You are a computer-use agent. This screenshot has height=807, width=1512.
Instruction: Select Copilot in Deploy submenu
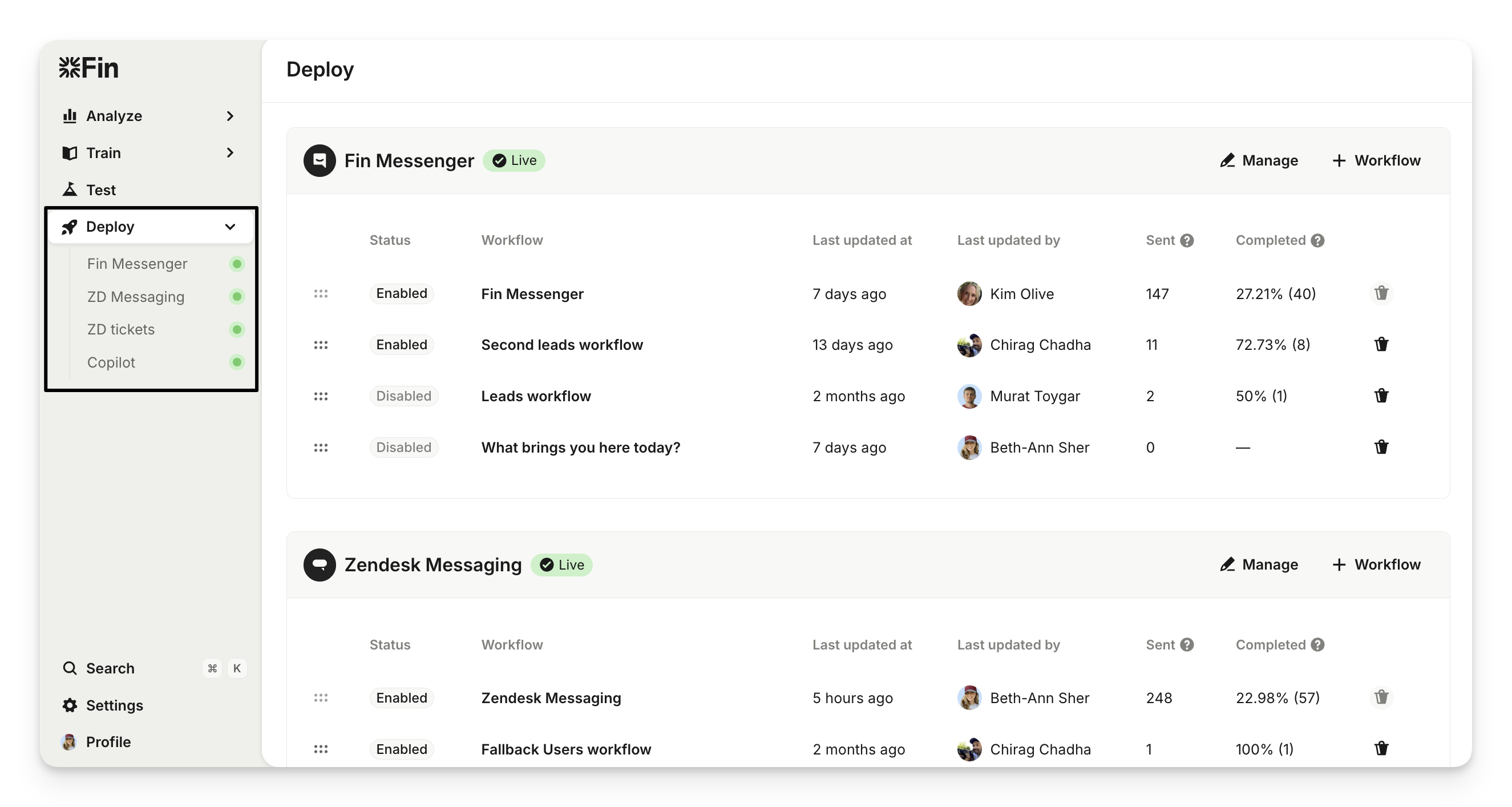(x=111, y=362)
